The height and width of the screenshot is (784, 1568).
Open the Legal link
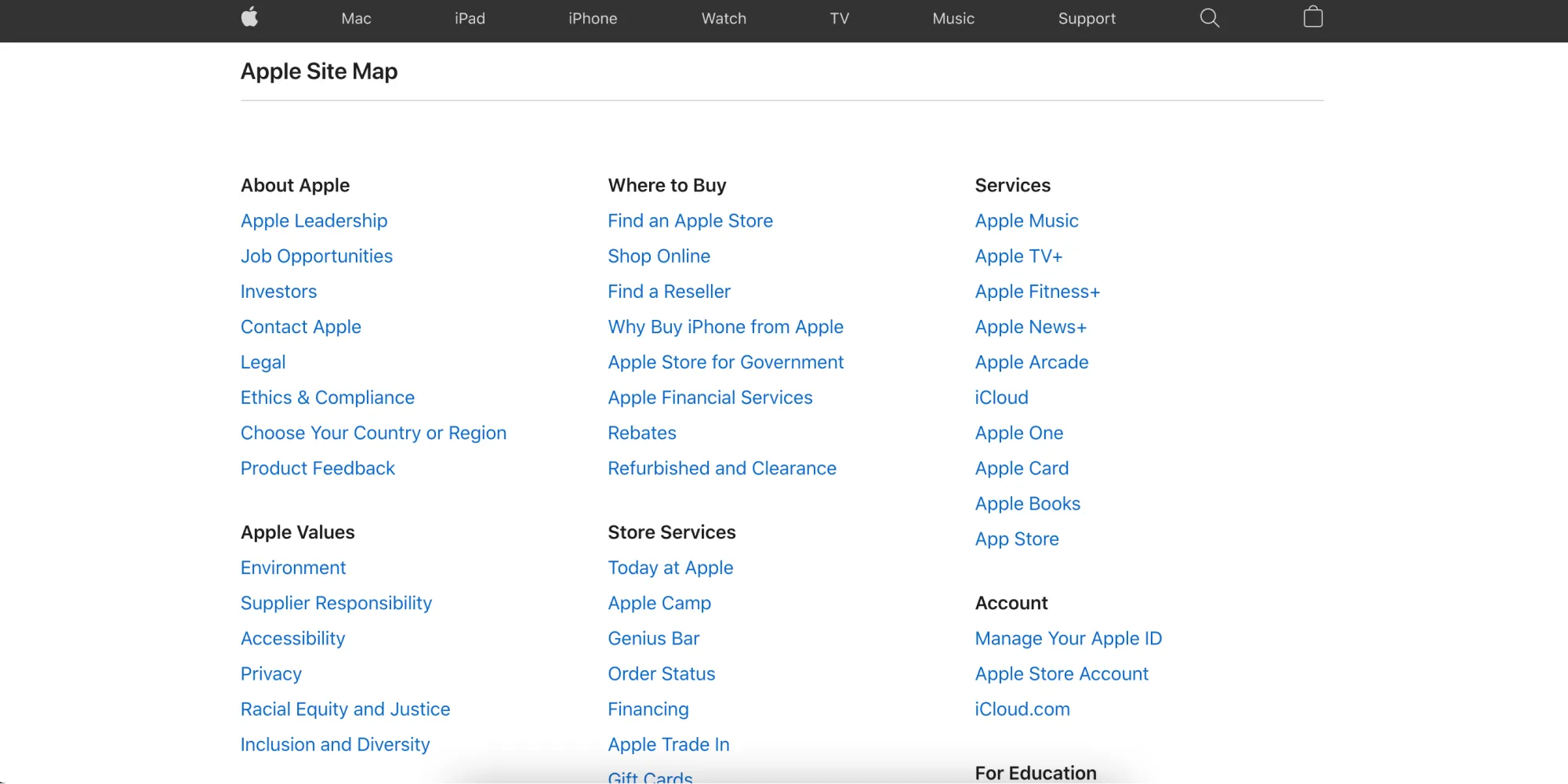pyautogui.click(x=263, y=362)
